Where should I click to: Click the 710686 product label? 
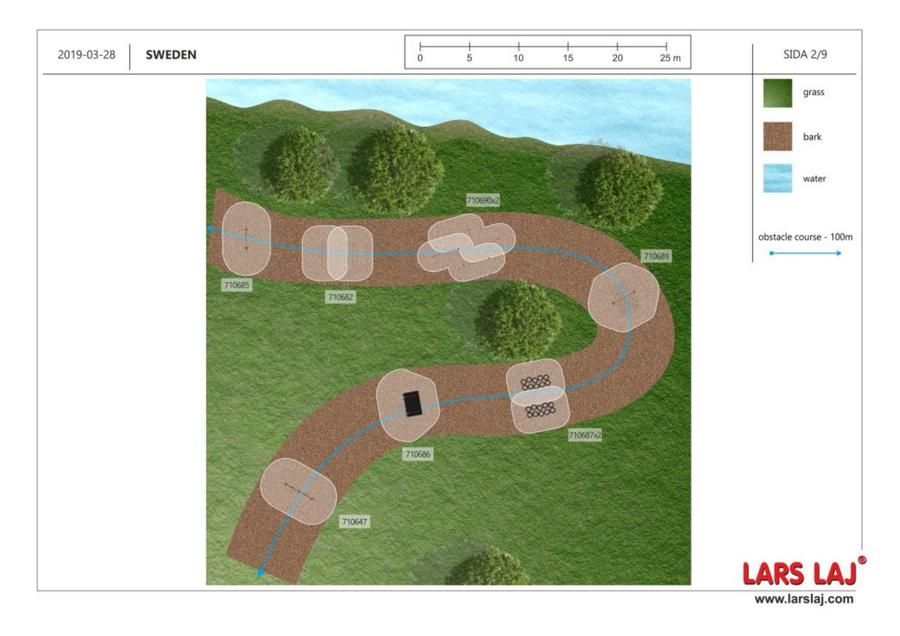click(417, 454)
